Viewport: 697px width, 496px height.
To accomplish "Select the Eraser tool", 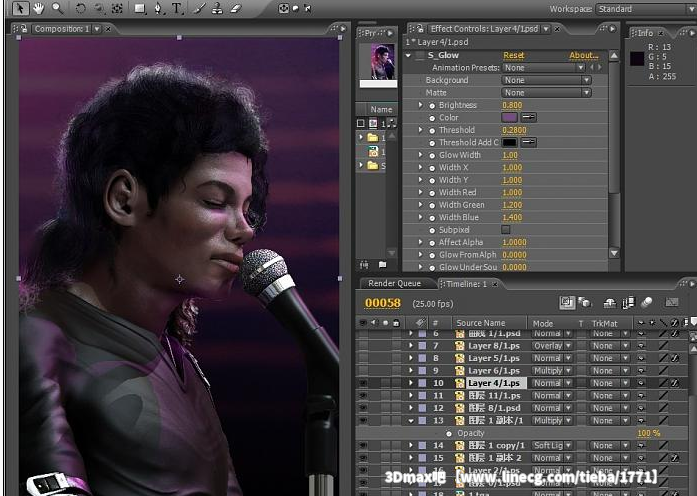I will [x=236, y=8].
